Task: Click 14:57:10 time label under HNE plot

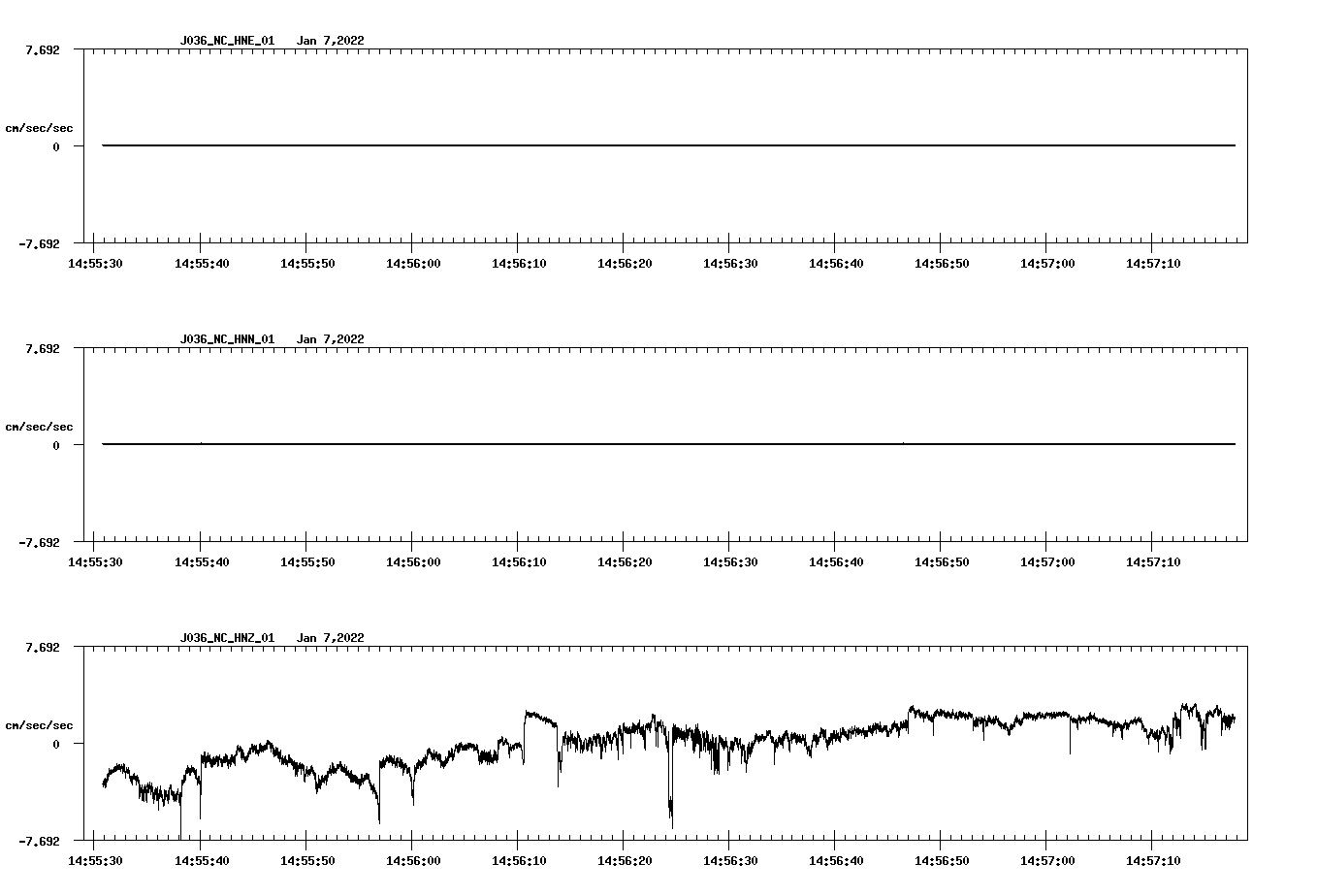Action: coord(1152,264)
